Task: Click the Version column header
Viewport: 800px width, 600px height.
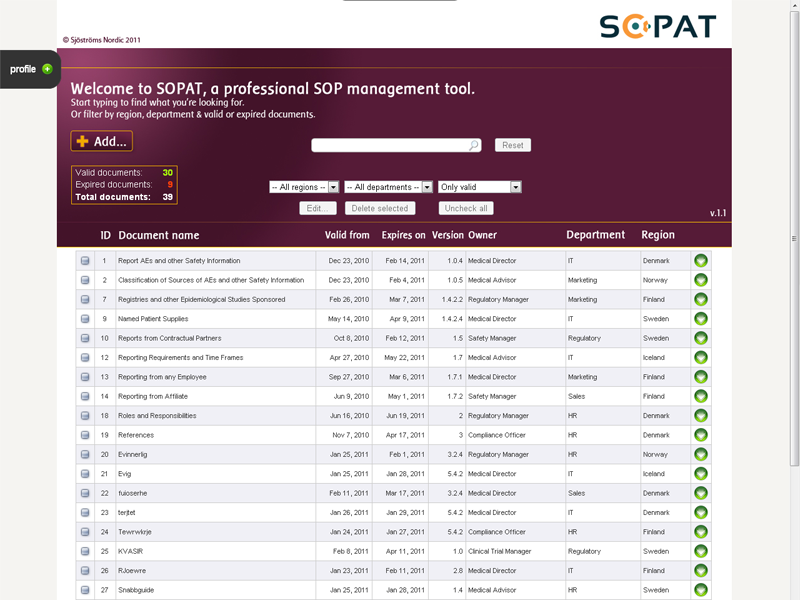Action: 447,235
